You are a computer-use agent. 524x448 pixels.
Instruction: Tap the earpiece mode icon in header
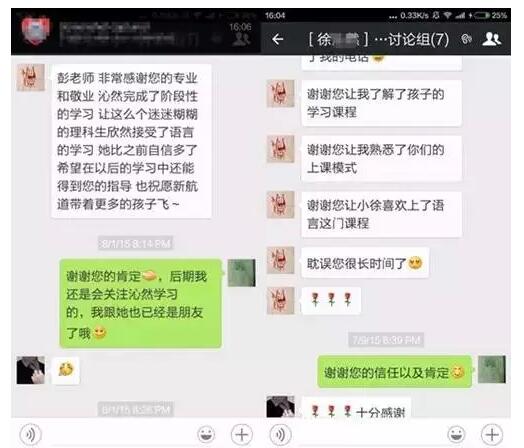pos(466,39)
